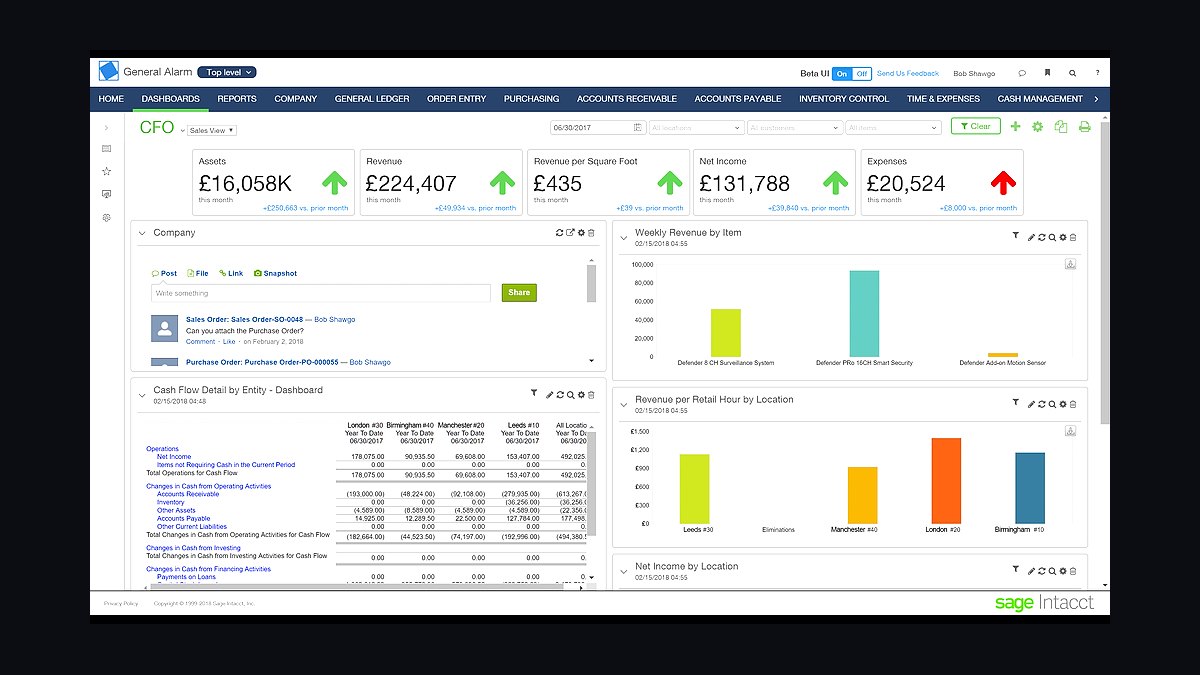
Task: Export the Revenue per Retail Hour chart
Action: (1070, 431)
